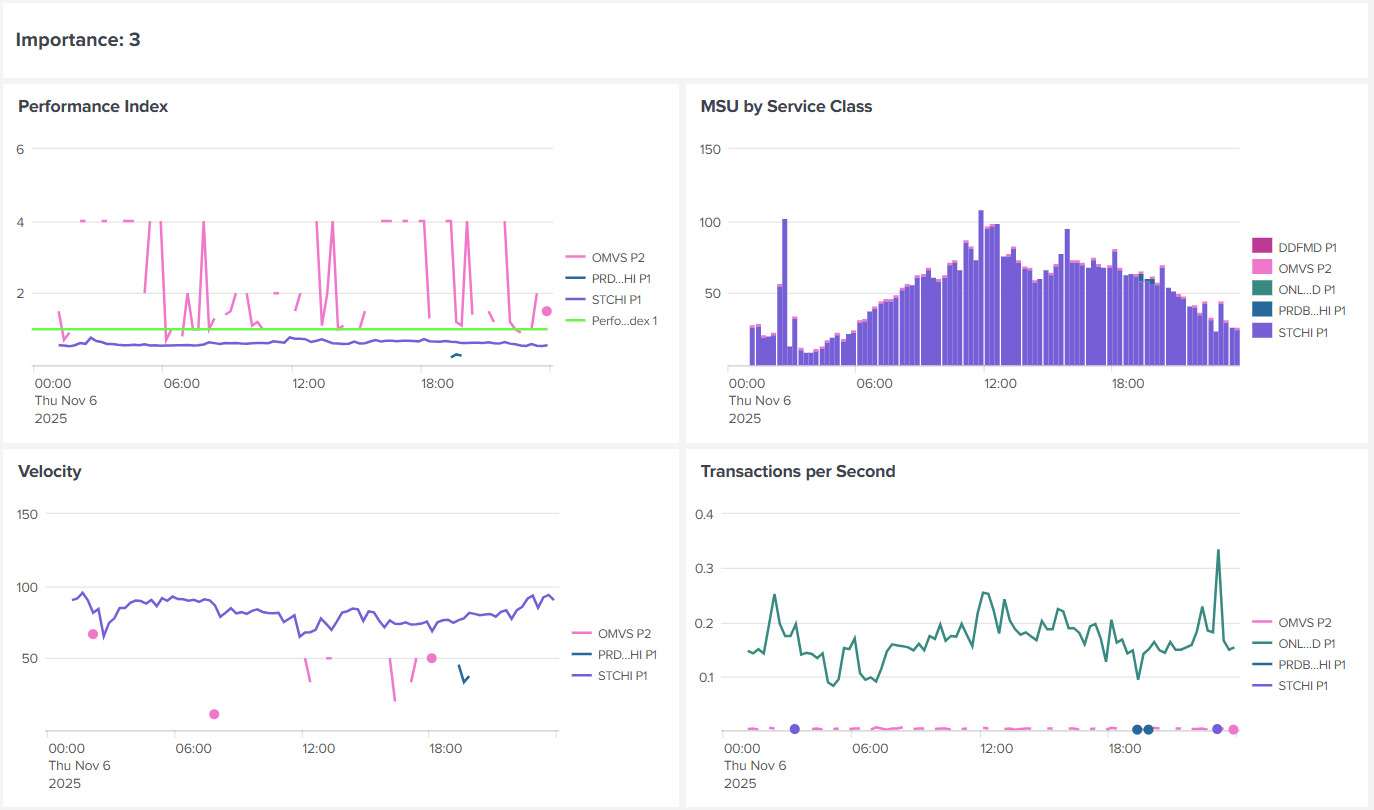Screen dimensions: 1374x810
Task: Click the highest green peak in Transactions chart
Action: 1218,550
